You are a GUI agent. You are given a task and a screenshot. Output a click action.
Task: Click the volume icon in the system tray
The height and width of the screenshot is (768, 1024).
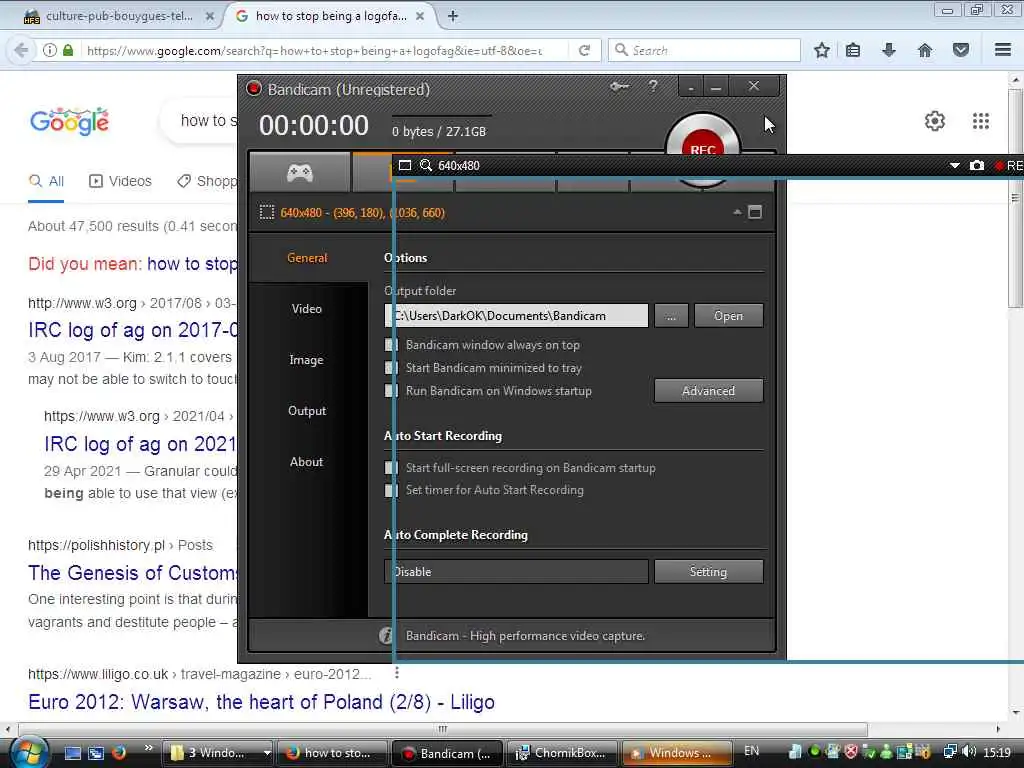969,752
